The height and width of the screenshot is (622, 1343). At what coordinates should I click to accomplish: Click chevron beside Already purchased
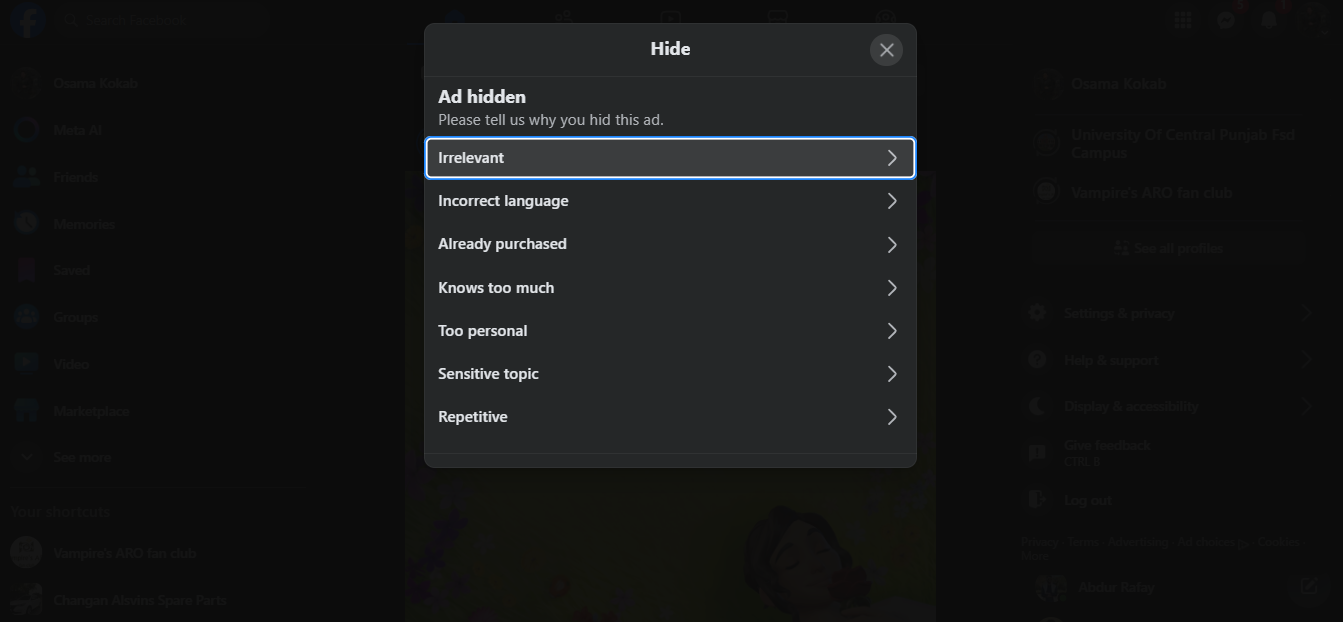(892, 245)
